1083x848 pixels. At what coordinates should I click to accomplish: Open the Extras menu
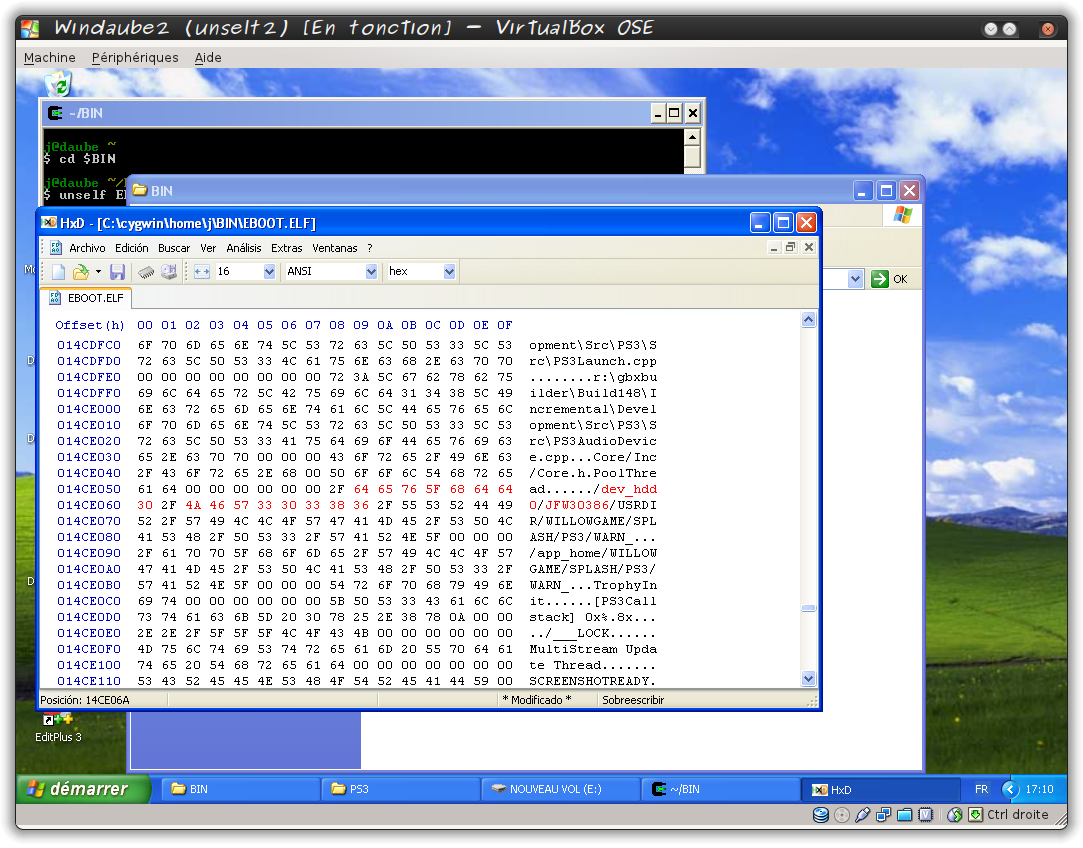point(287,249)
